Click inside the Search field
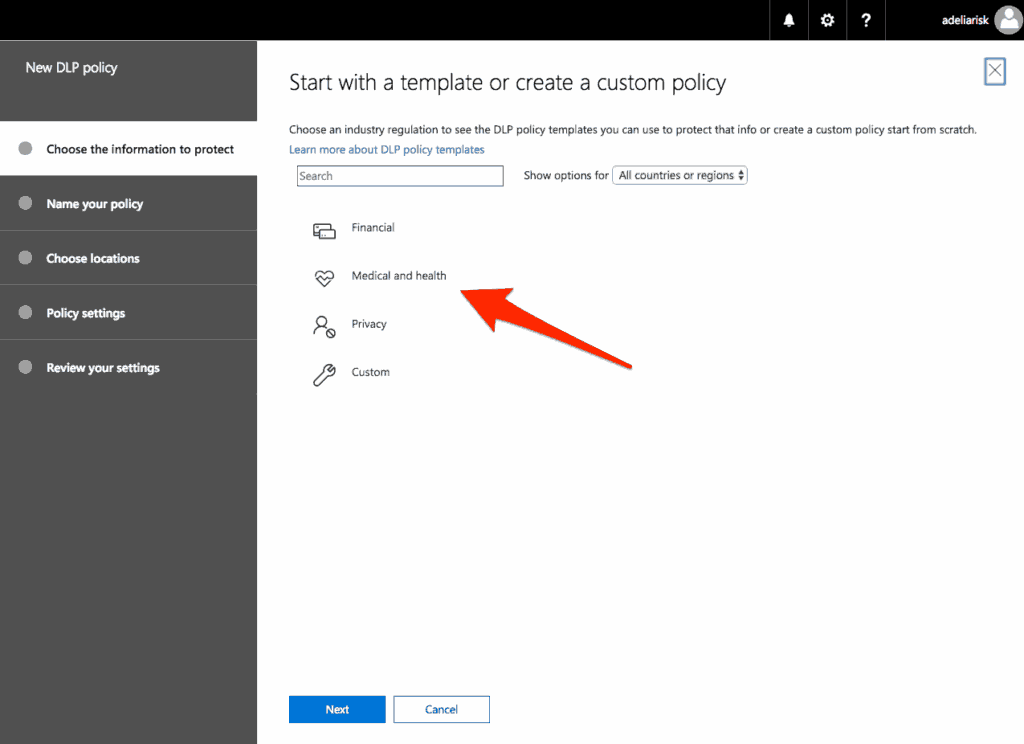Screen dimensions: 1024x744 click(399, 175)
